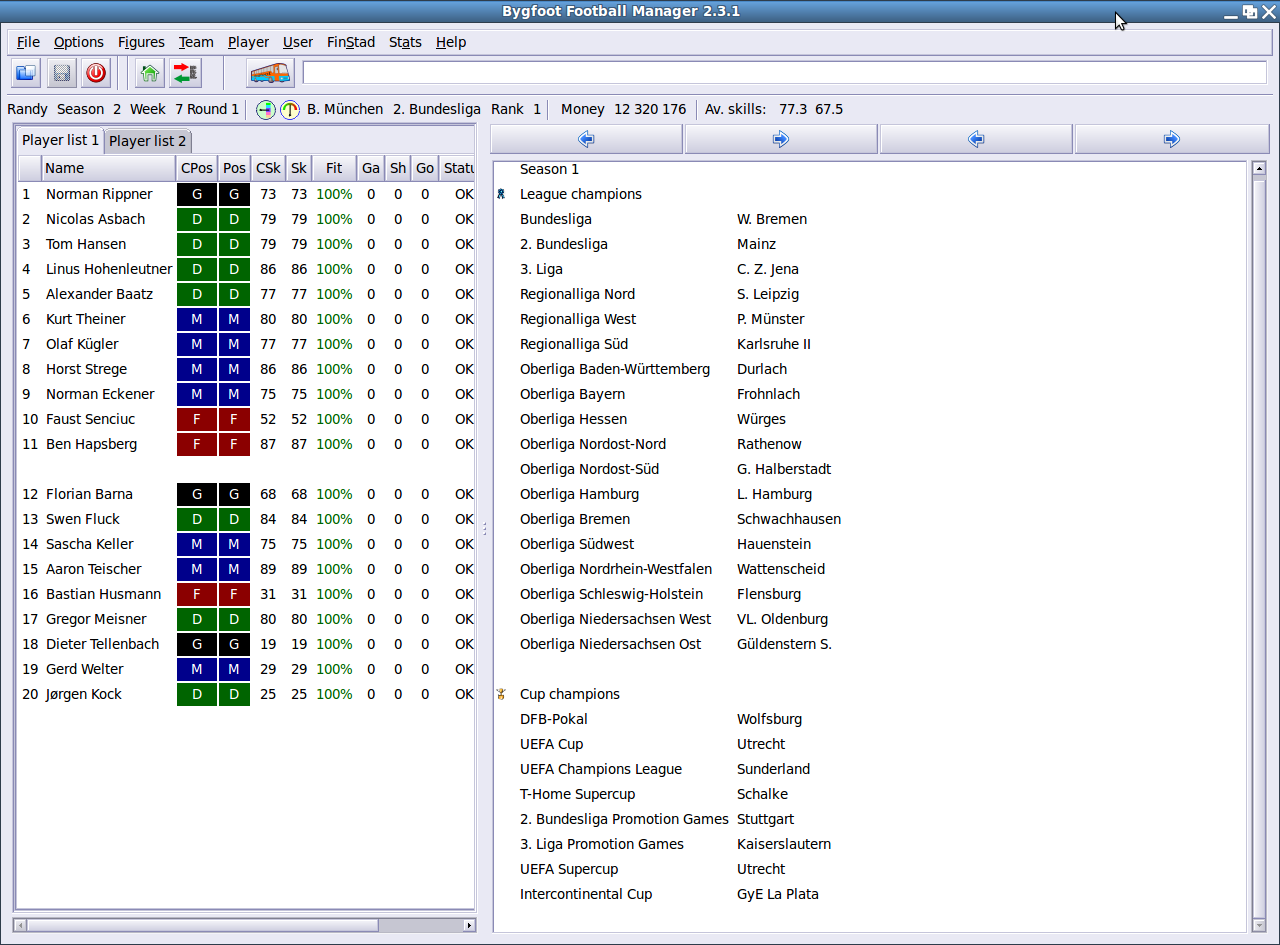Click the Bundesliga champion W. Bremen
Viewport: 1280px width, 945px height.
pos(772,219)
